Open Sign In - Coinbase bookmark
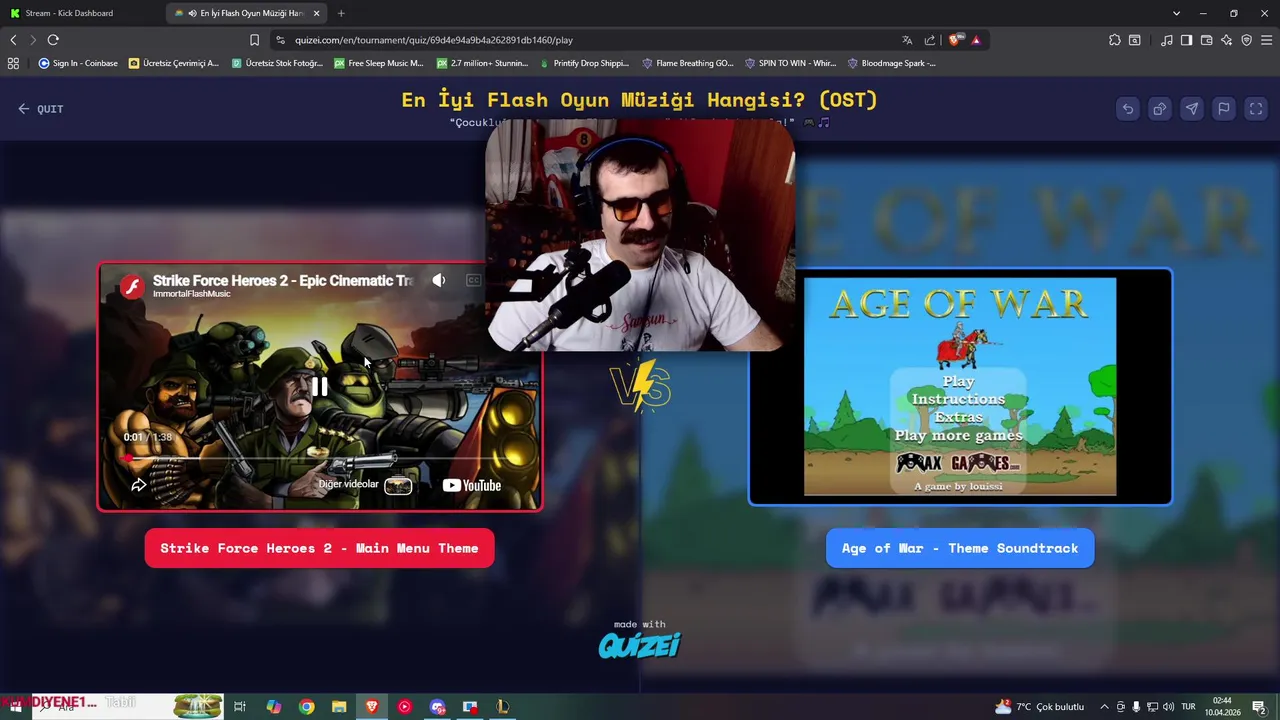Image resolution: width=1280 pixels, height=720 pixels. [78, 63]
